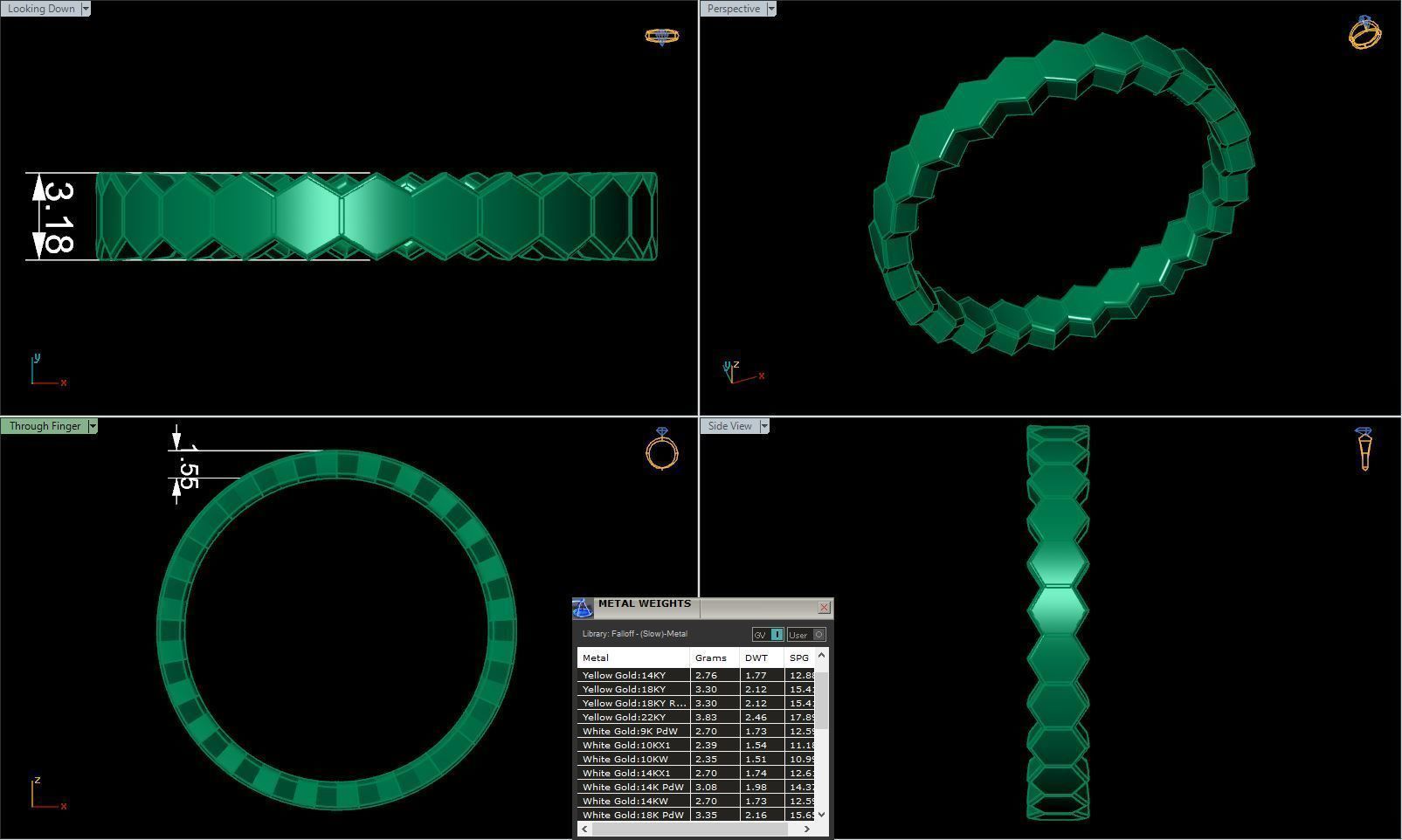The image size is (1402, 840).
Task: Click the ZX axis gizmo in Through Finger
Action: [47, 794]
